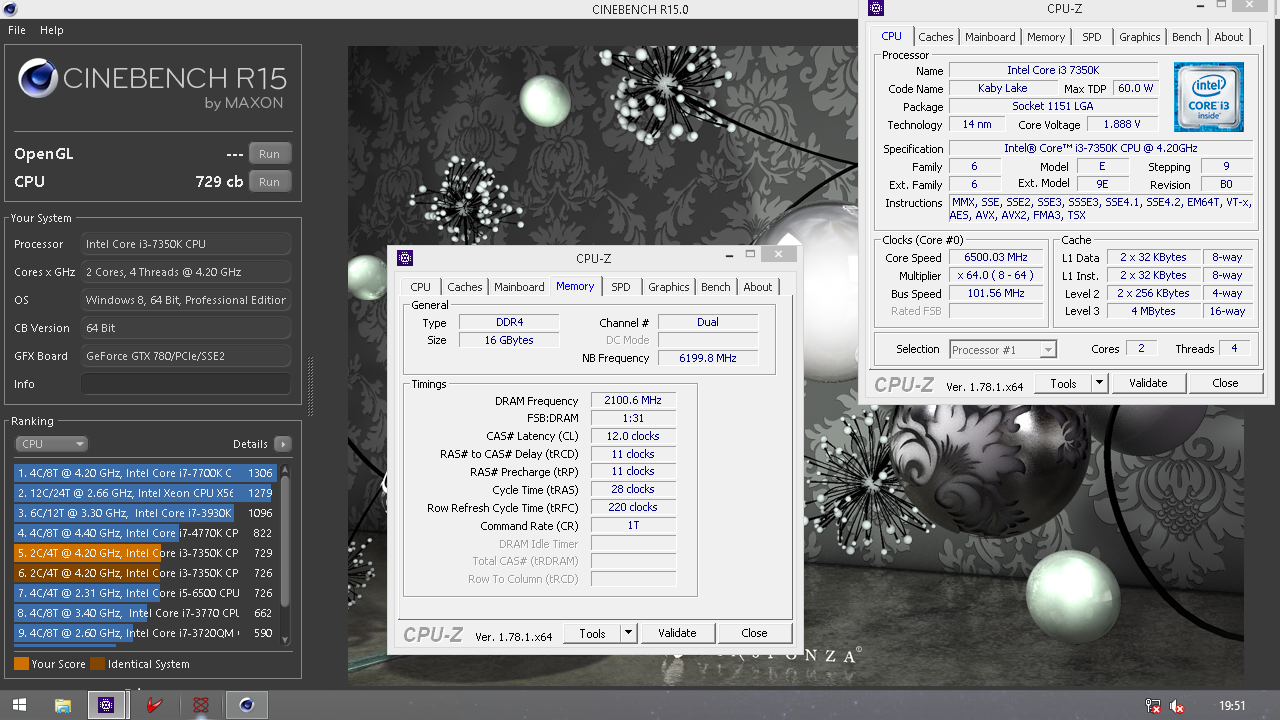Screen dimensions: 1280x720
Task: Open File Explorer from taskbar
Action: pos(62,705)
